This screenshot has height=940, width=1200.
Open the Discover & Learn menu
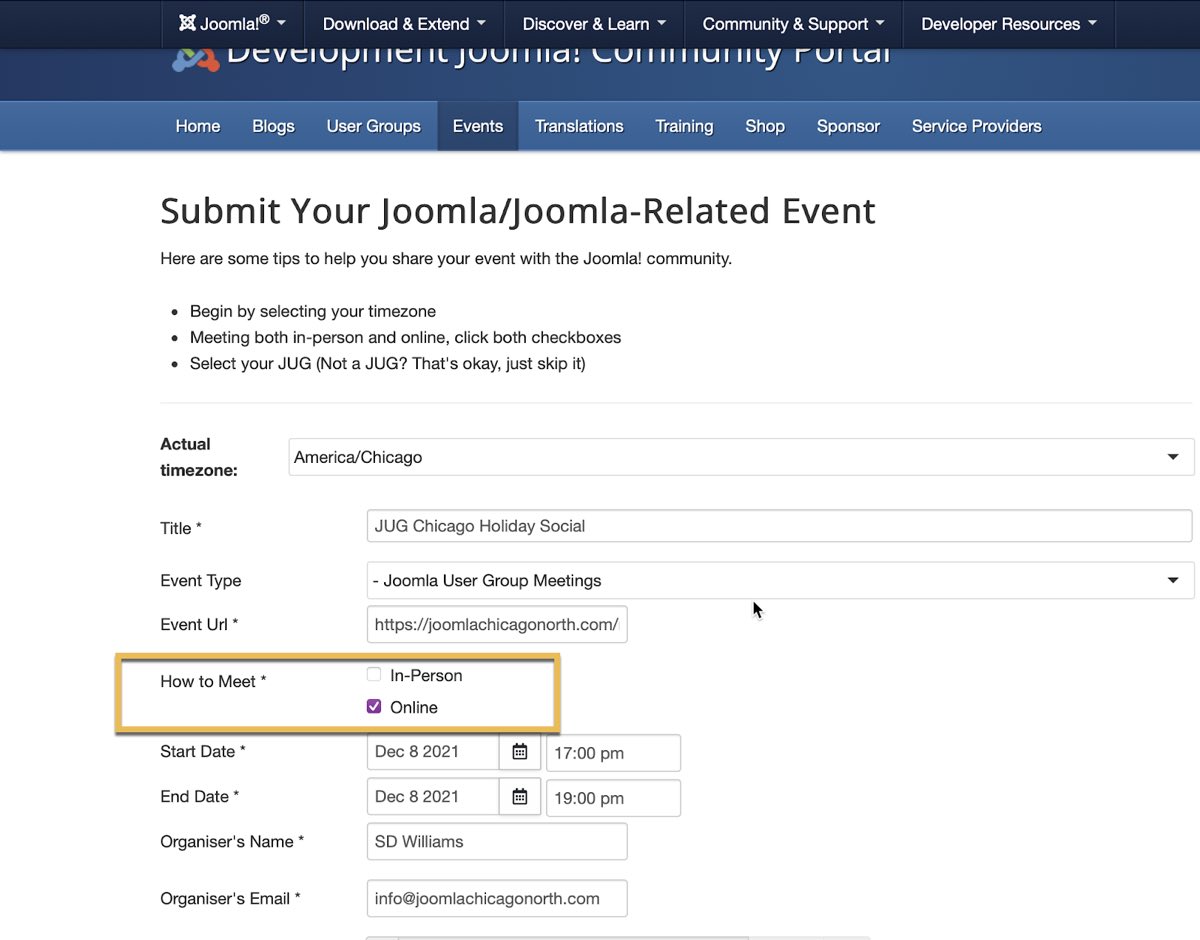pos(593,24)
